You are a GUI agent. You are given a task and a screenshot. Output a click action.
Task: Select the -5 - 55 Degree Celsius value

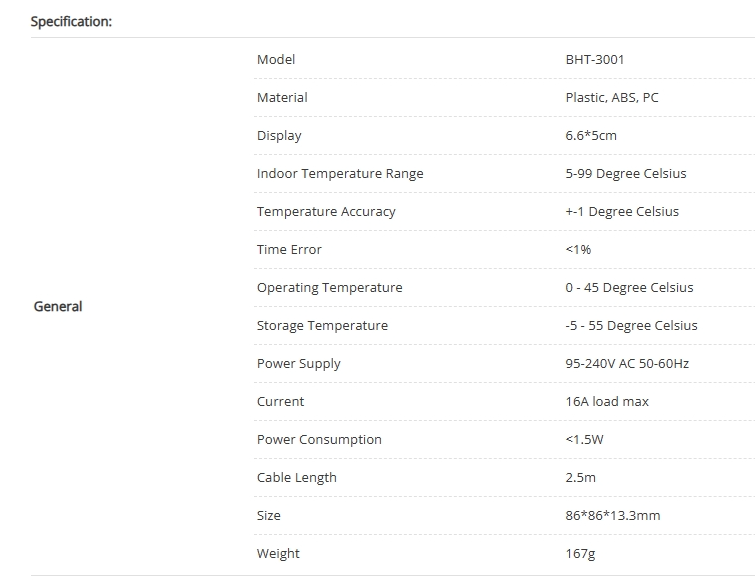click(x=632, y=326)
